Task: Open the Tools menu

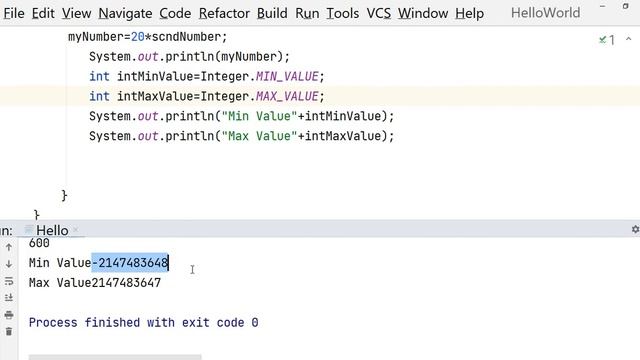Action: (x=342, y=13)
